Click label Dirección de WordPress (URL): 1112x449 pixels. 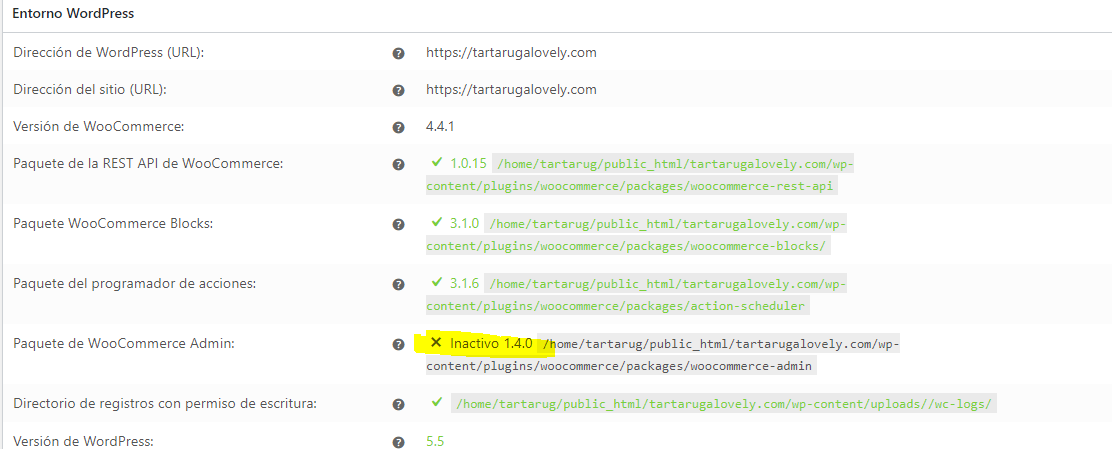(x=109, y=52)
